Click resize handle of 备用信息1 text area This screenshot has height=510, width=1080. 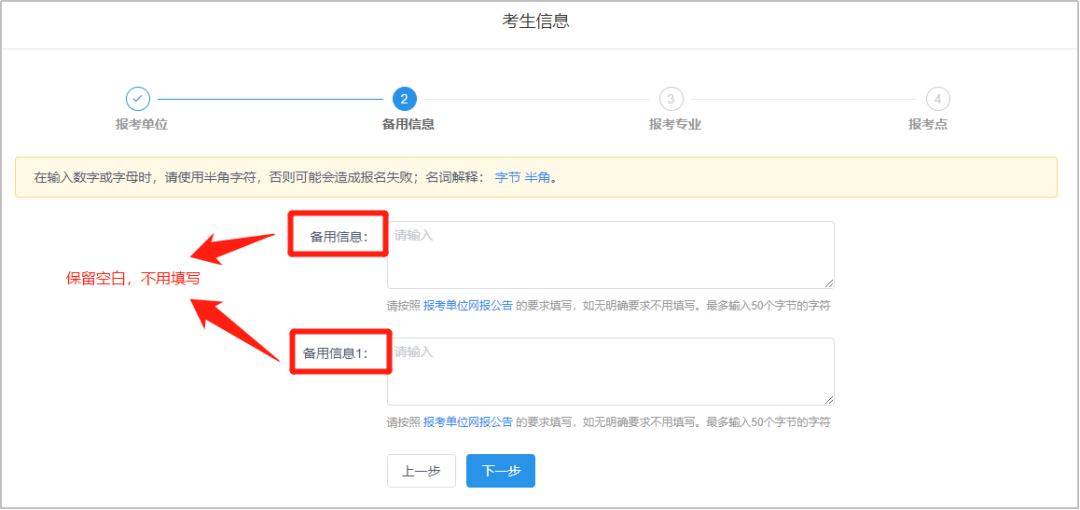click(829, 400)
